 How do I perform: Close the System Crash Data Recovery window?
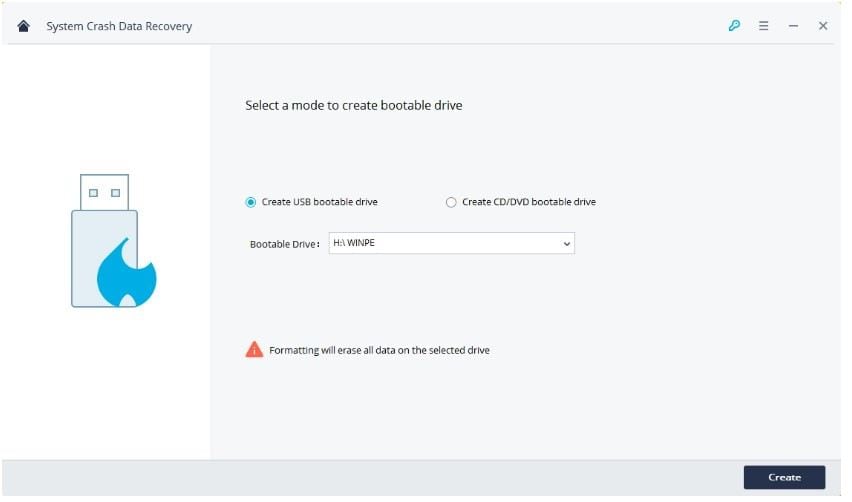tap(823, 26)
